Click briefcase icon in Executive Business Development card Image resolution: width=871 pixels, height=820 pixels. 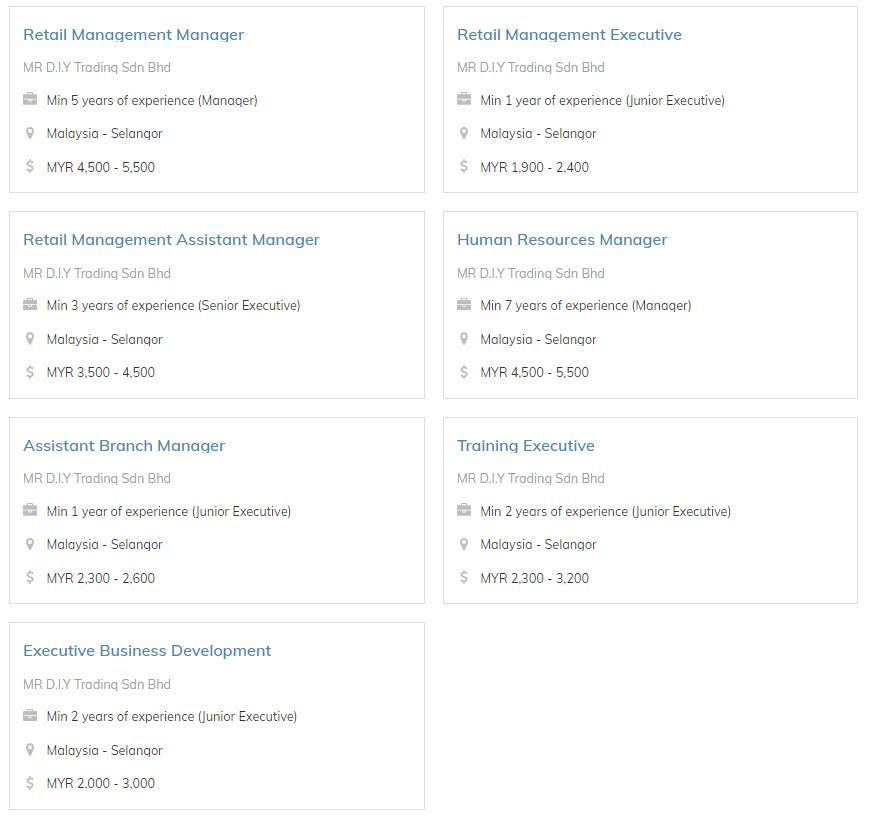click(x=30, y=716)
